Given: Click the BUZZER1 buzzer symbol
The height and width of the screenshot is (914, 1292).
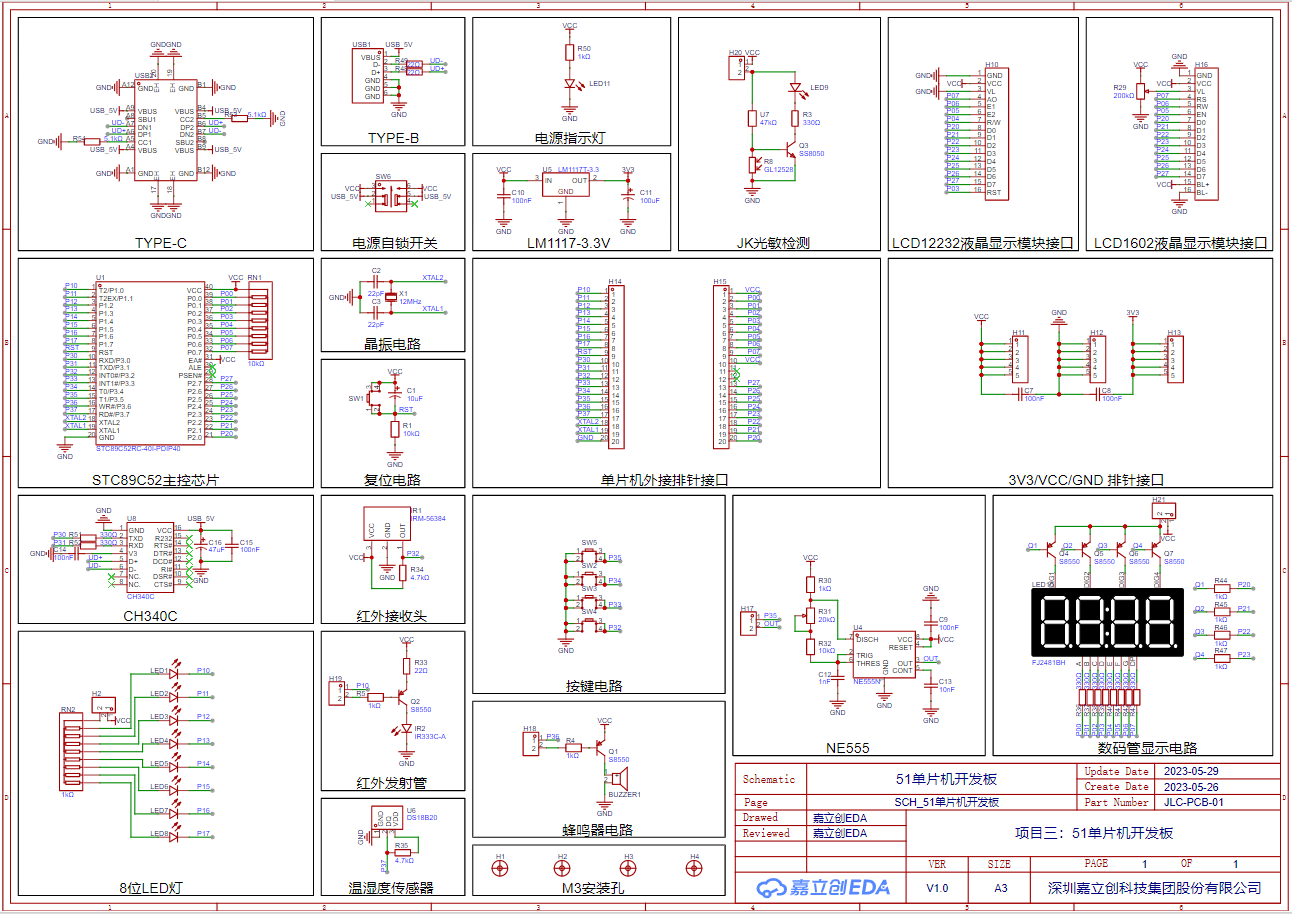Looking at the screenshot, I should [619, 777].
